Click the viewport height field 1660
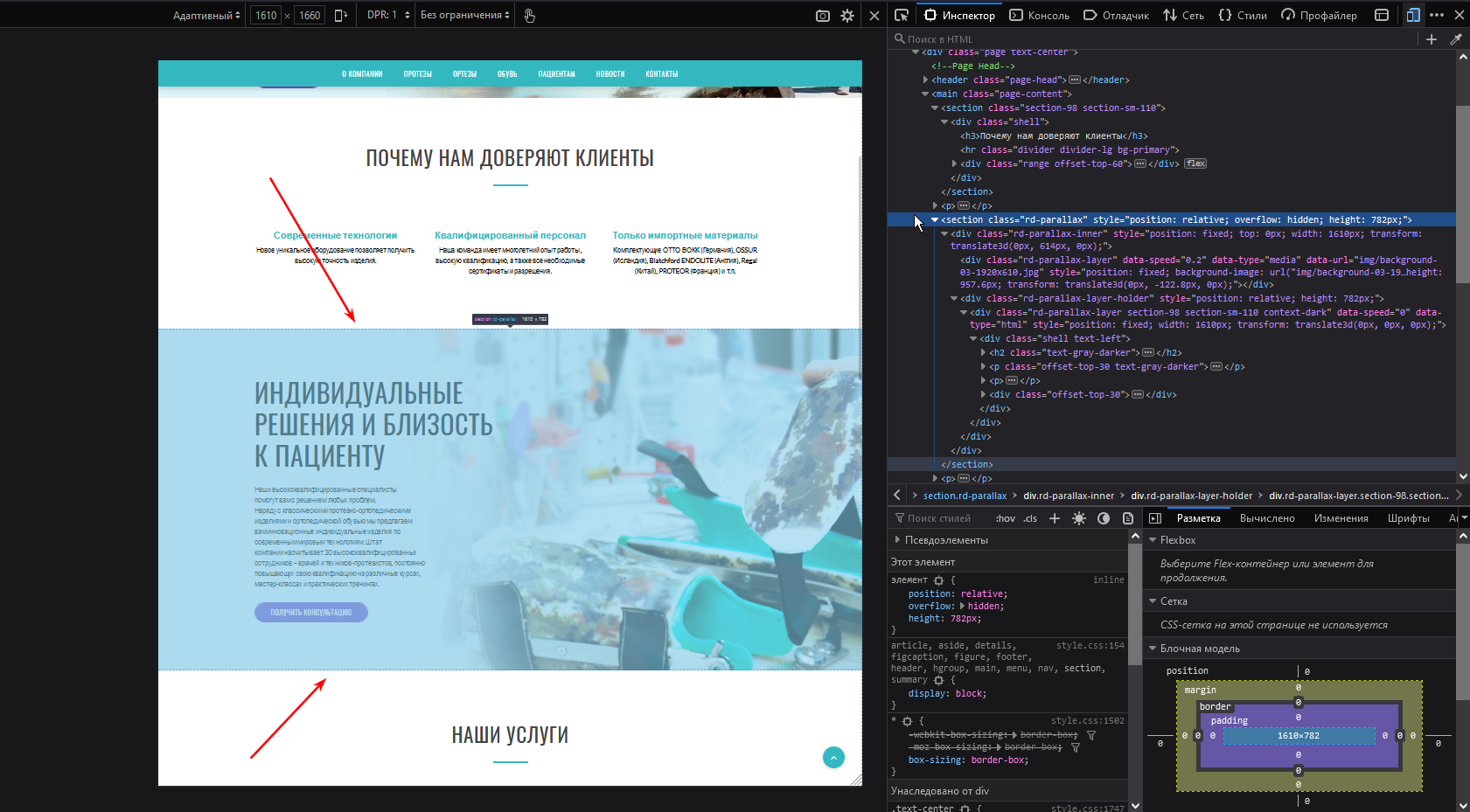The width and height of the screenshot is (1470, 812). pyautogui.click(x=310, y=15)
